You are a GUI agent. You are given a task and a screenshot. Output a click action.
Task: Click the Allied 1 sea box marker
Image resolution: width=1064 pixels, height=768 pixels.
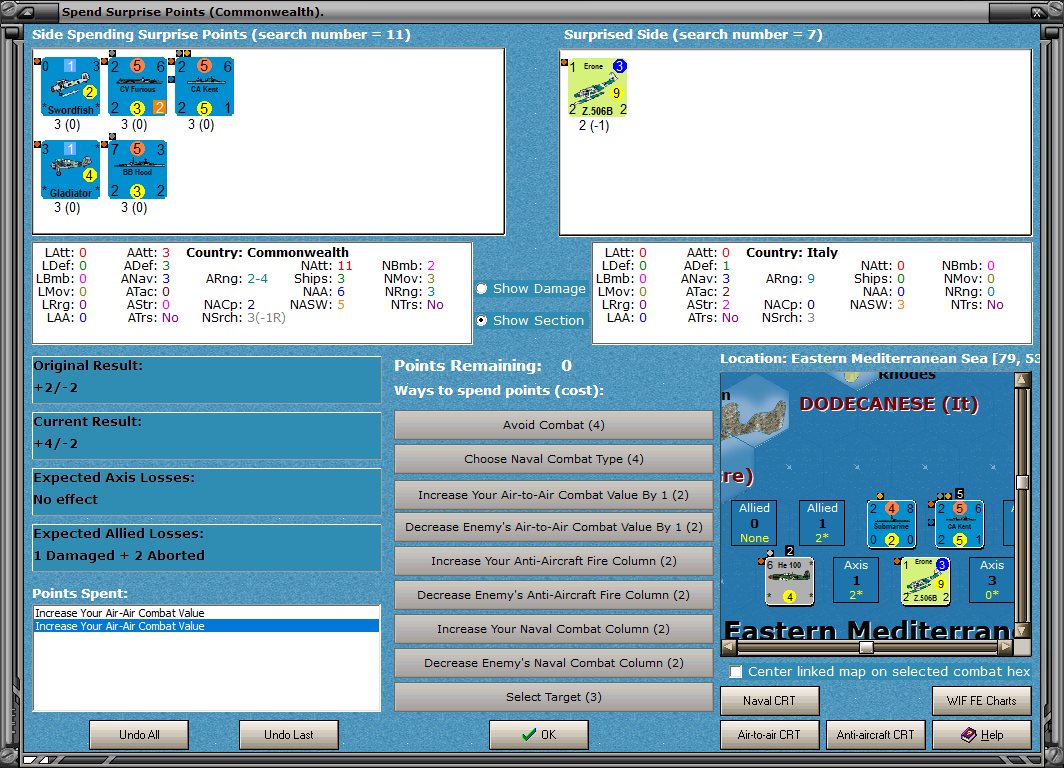pos(822,522)
